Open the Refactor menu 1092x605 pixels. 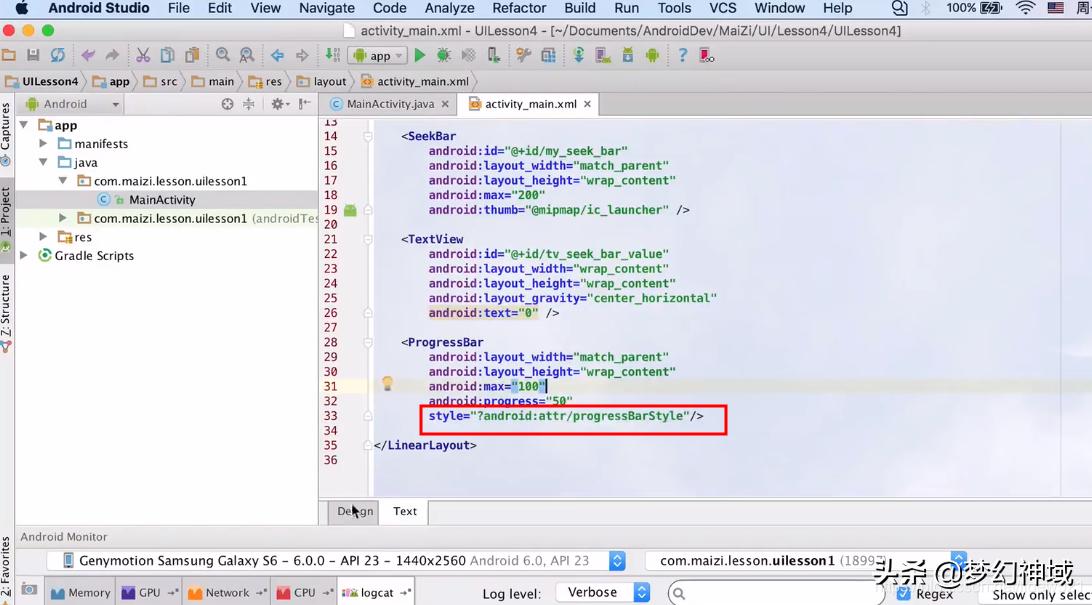click(x=519, y=8)
